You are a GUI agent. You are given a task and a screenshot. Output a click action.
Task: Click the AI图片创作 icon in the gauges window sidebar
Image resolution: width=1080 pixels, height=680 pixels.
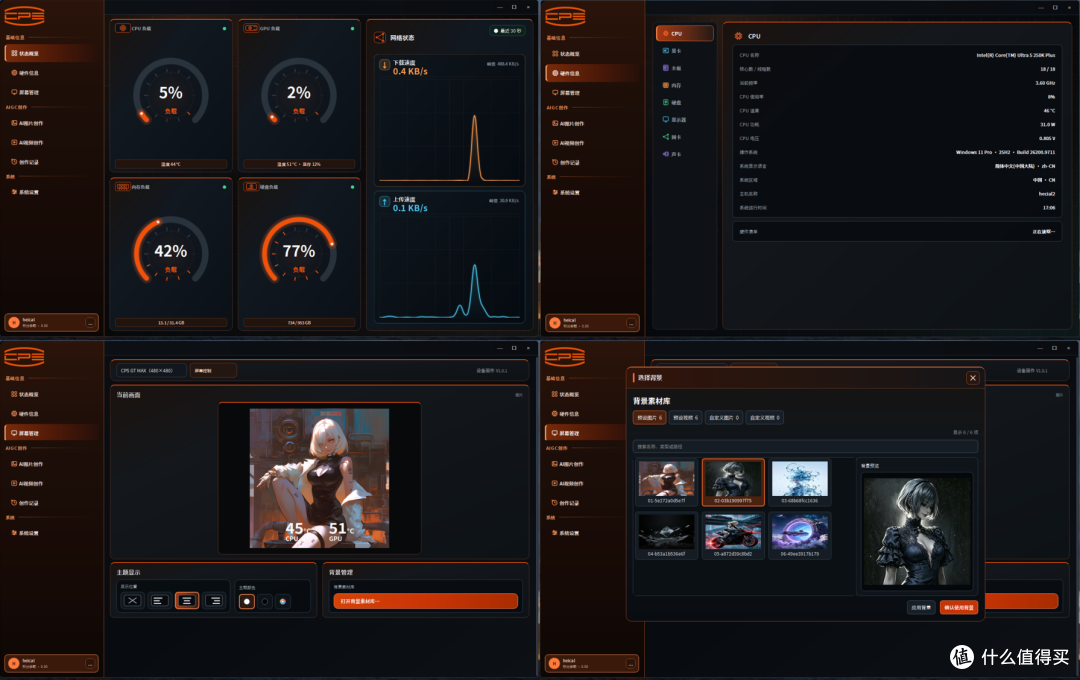coord(14,123)
